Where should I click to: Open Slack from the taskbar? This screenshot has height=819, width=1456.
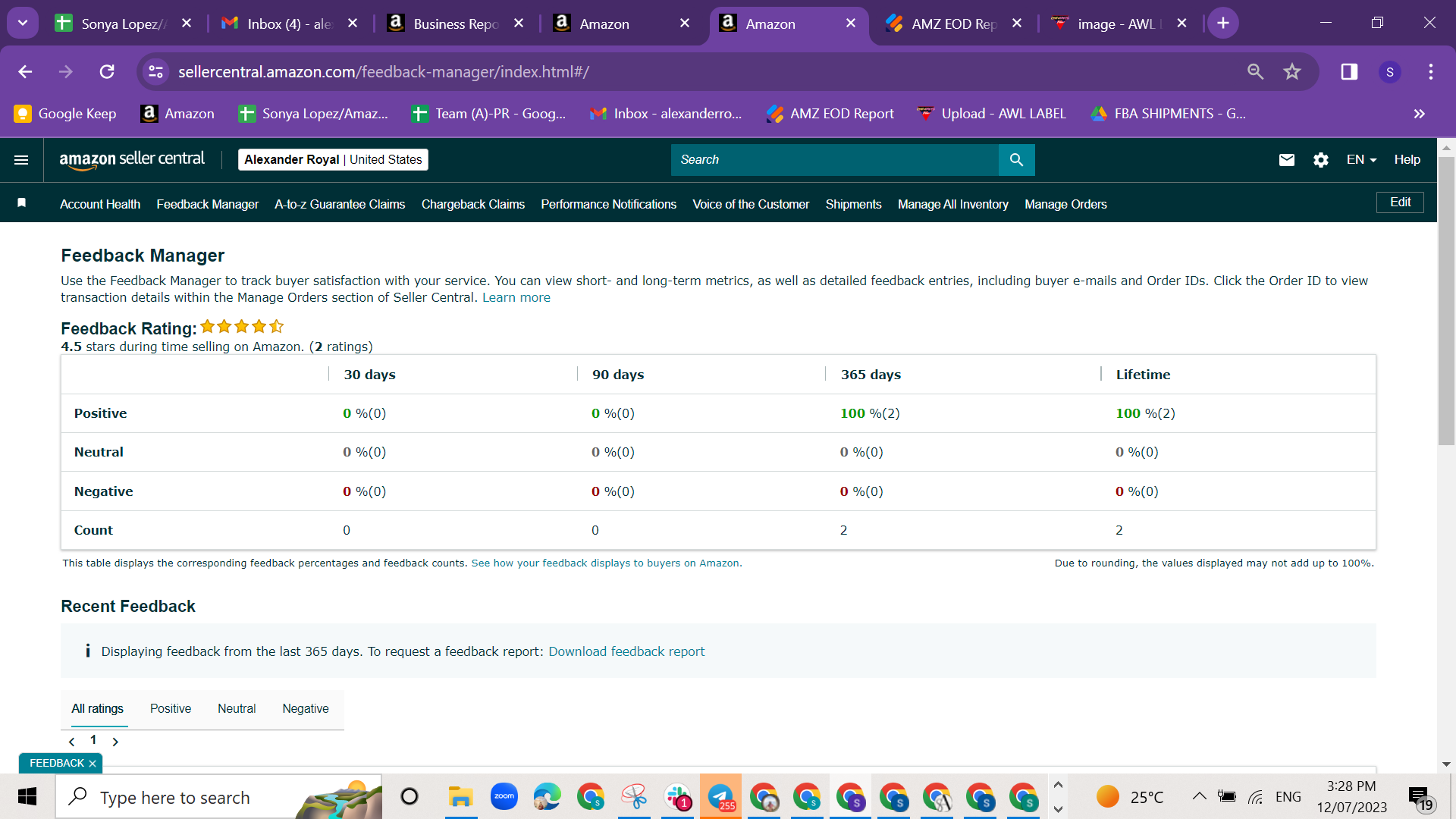pyautogui.click(x=677, y=797)
